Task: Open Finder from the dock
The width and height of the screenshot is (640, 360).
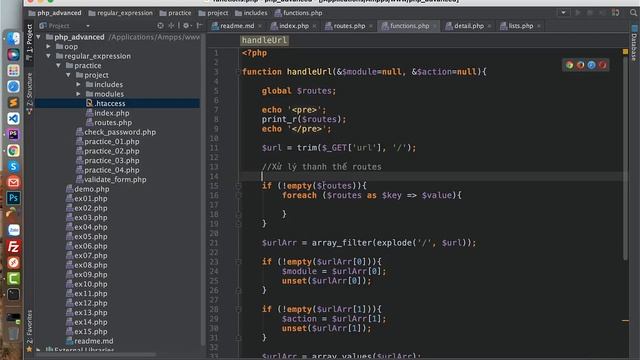Action: coord(13,38)
